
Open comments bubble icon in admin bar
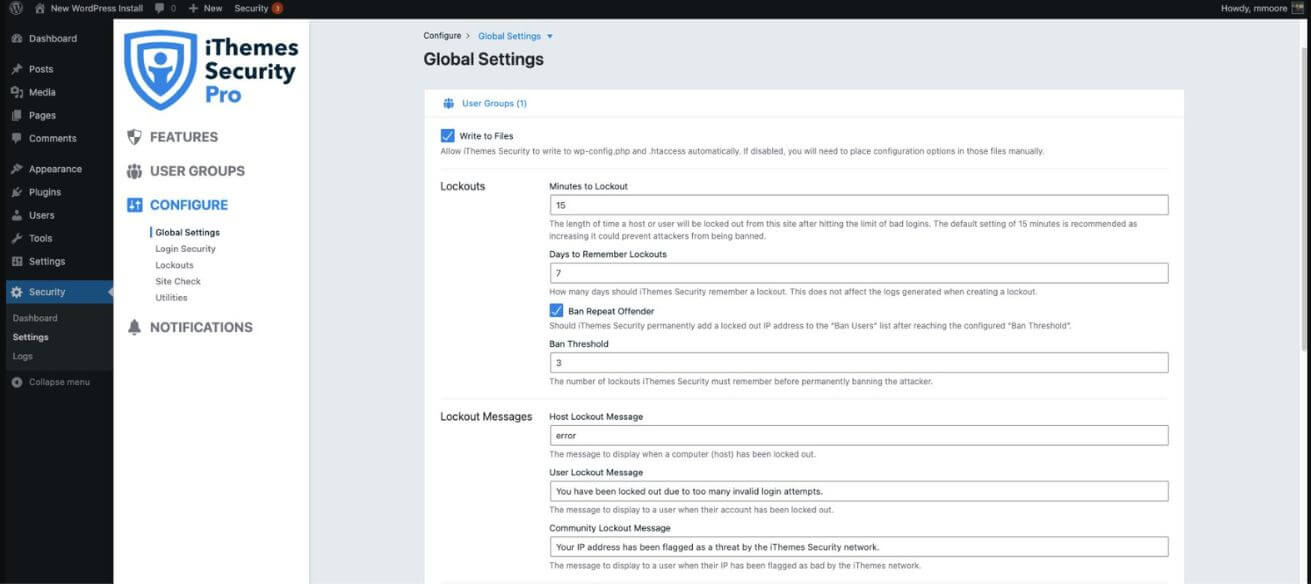tap(160, 8)
